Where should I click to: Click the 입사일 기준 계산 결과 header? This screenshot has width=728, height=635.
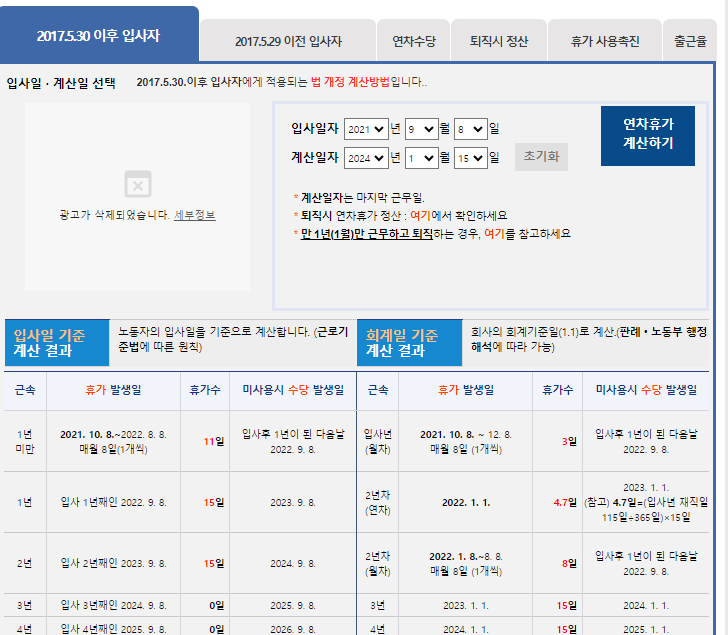[56, 343]
